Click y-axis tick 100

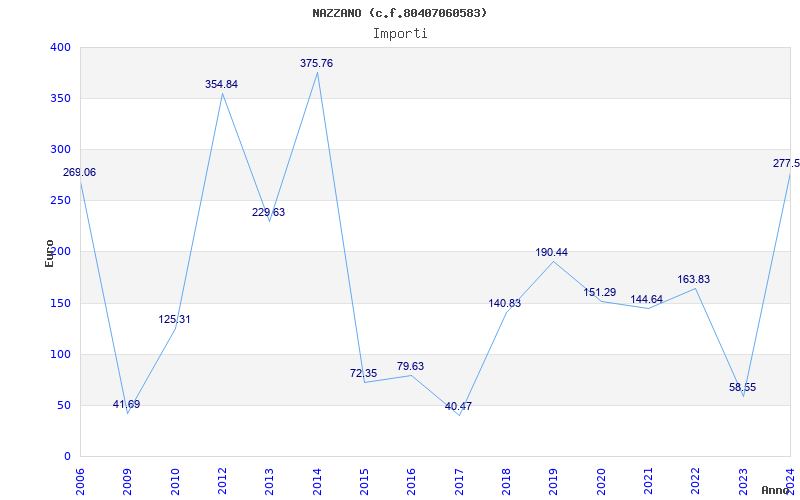tap(60, 355)
